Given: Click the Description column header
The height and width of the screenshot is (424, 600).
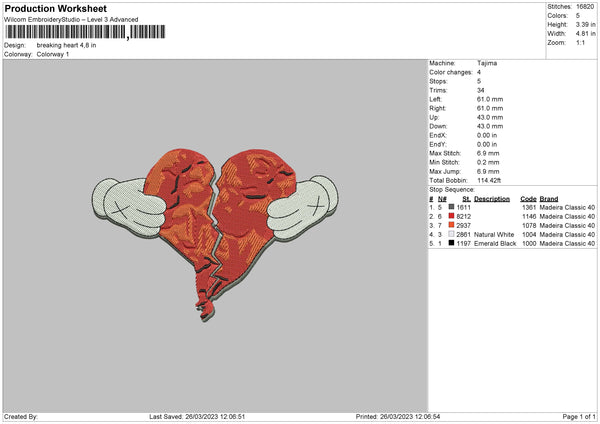Looking at the screenshot, I should click(492, 199).
